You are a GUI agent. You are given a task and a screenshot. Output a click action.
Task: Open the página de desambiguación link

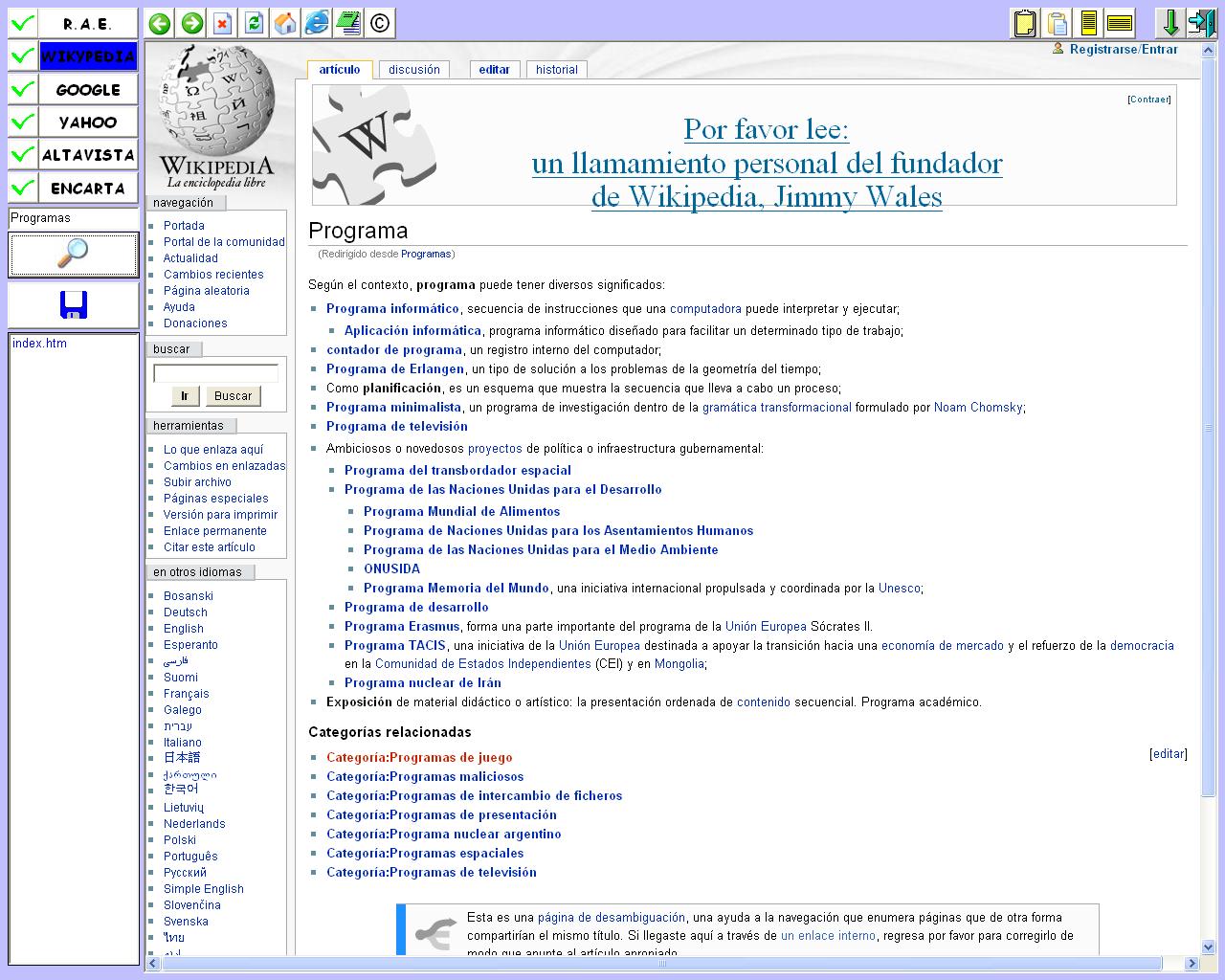(x=612, y=917)
